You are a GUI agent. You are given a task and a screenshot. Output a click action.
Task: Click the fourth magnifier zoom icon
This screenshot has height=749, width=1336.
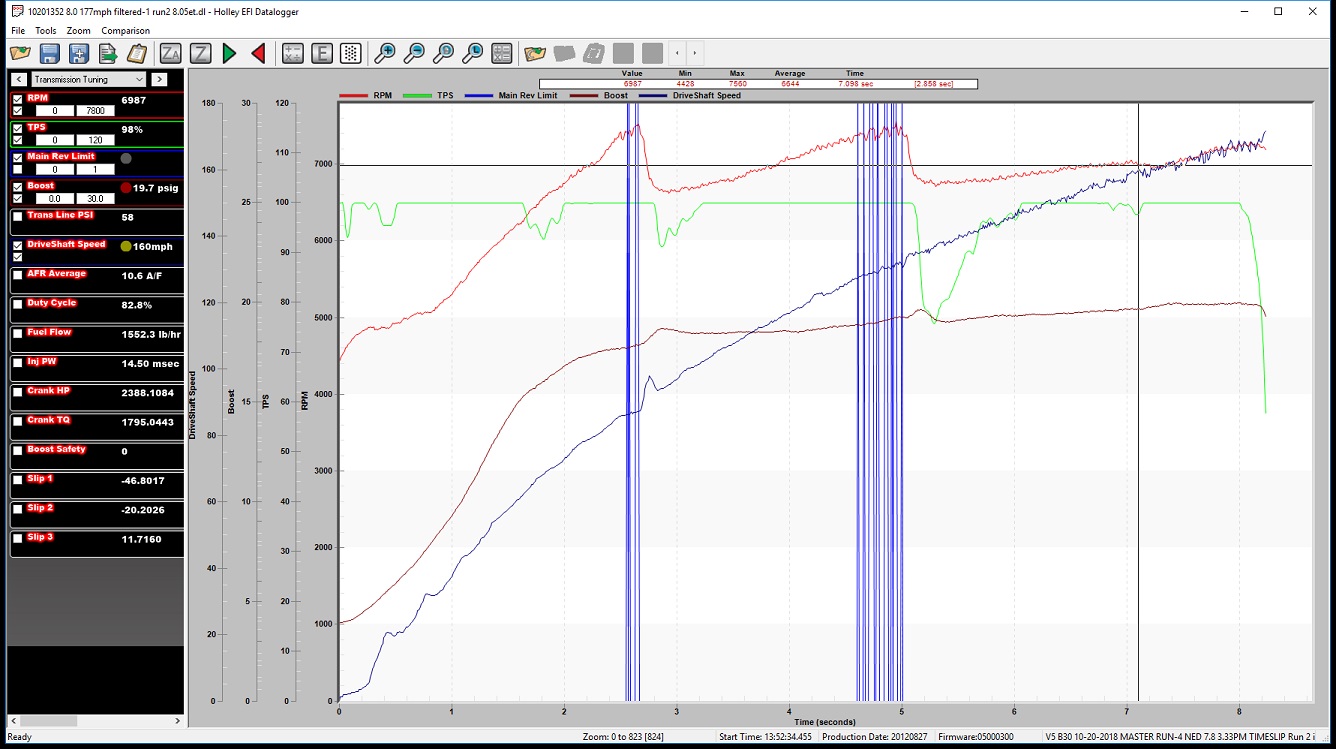click(472, 53)
